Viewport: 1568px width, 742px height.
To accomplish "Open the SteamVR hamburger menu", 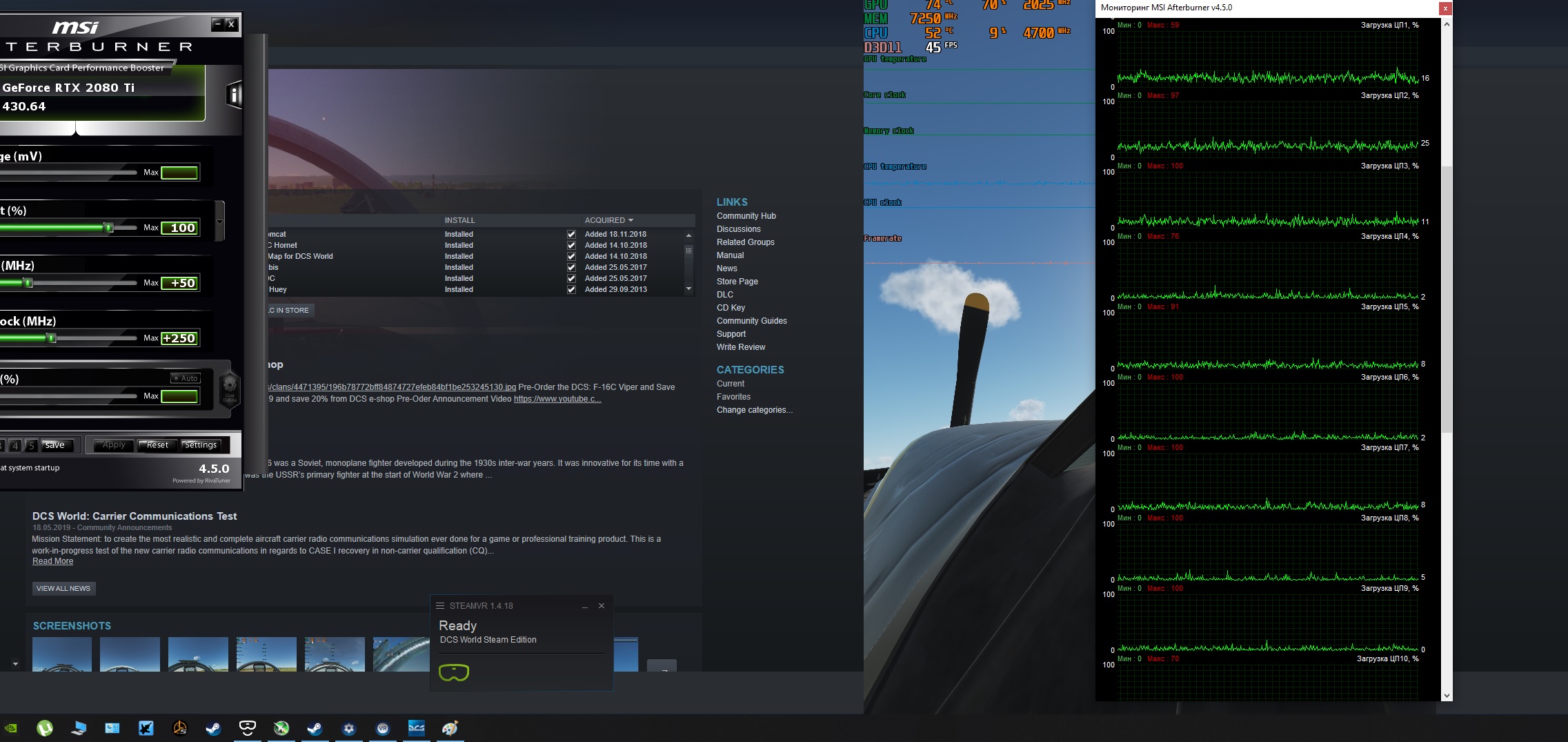I will pyautogui.click(x=440, y=606).
